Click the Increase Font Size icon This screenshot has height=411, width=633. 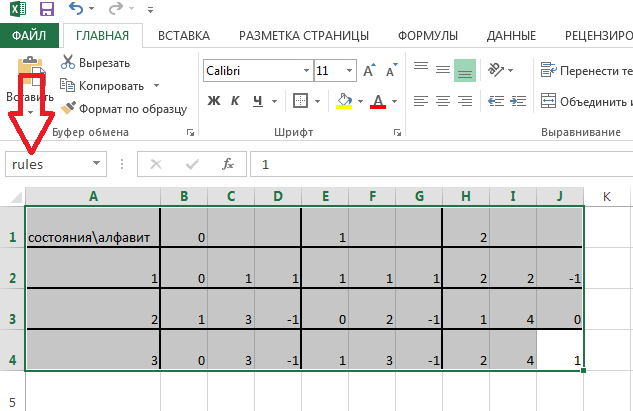(x=369, y=70)
